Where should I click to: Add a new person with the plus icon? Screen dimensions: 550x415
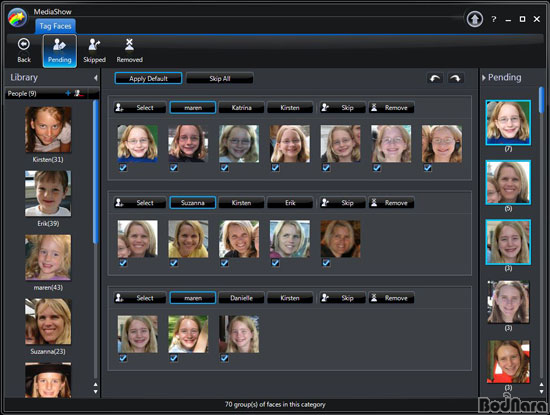point(68,93)
